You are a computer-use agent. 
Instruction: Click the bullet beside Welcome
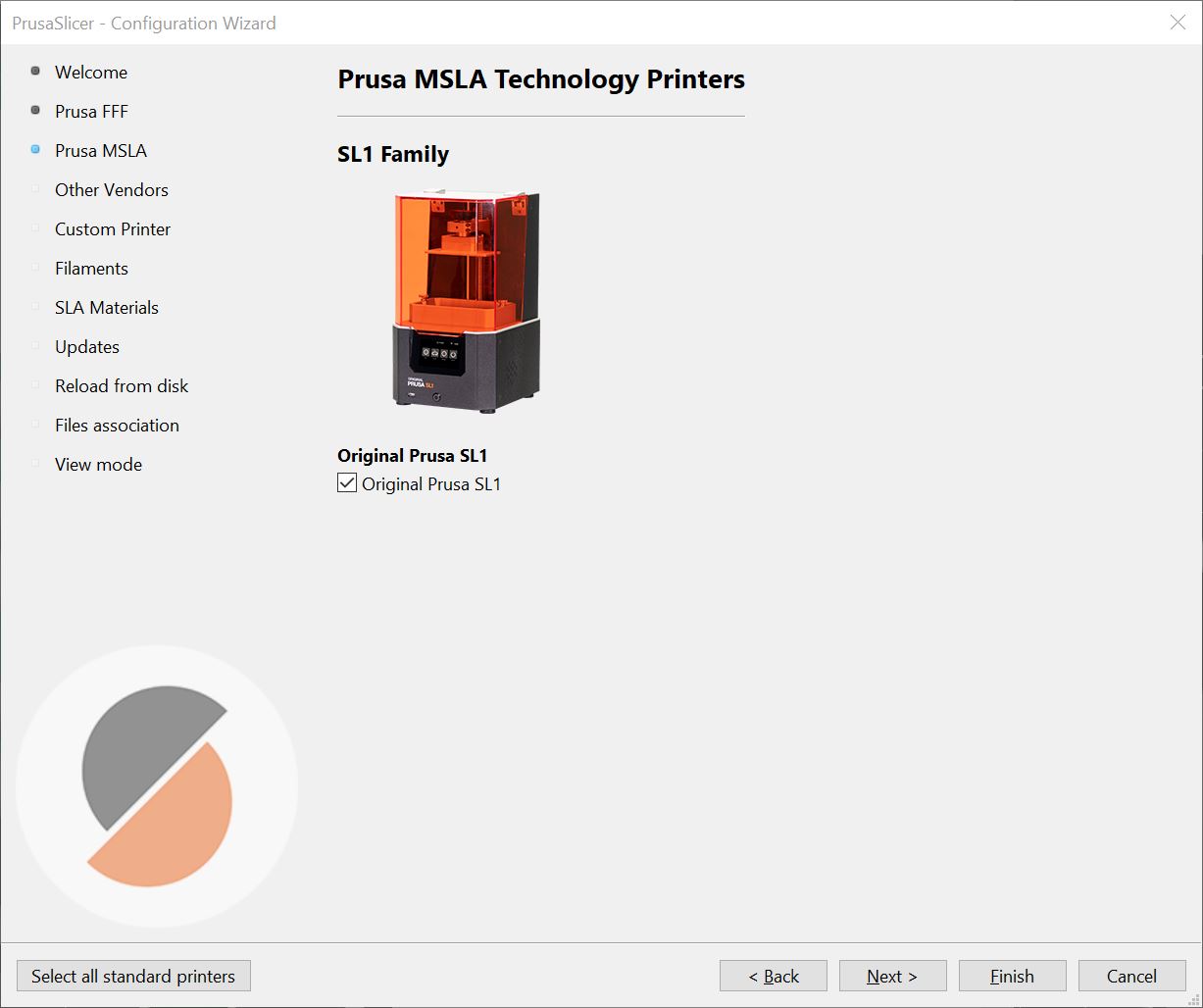(35, 72)
